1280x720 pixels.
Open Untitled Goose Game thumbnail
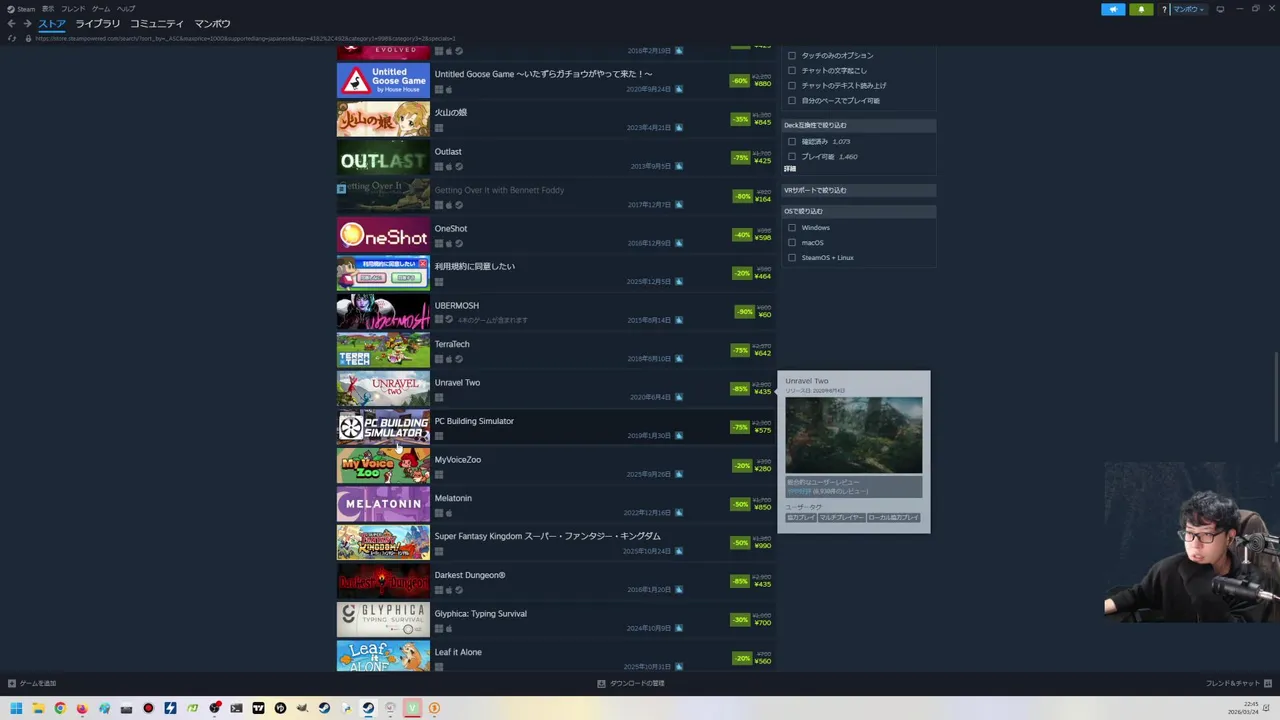click(x=383, y=80)
